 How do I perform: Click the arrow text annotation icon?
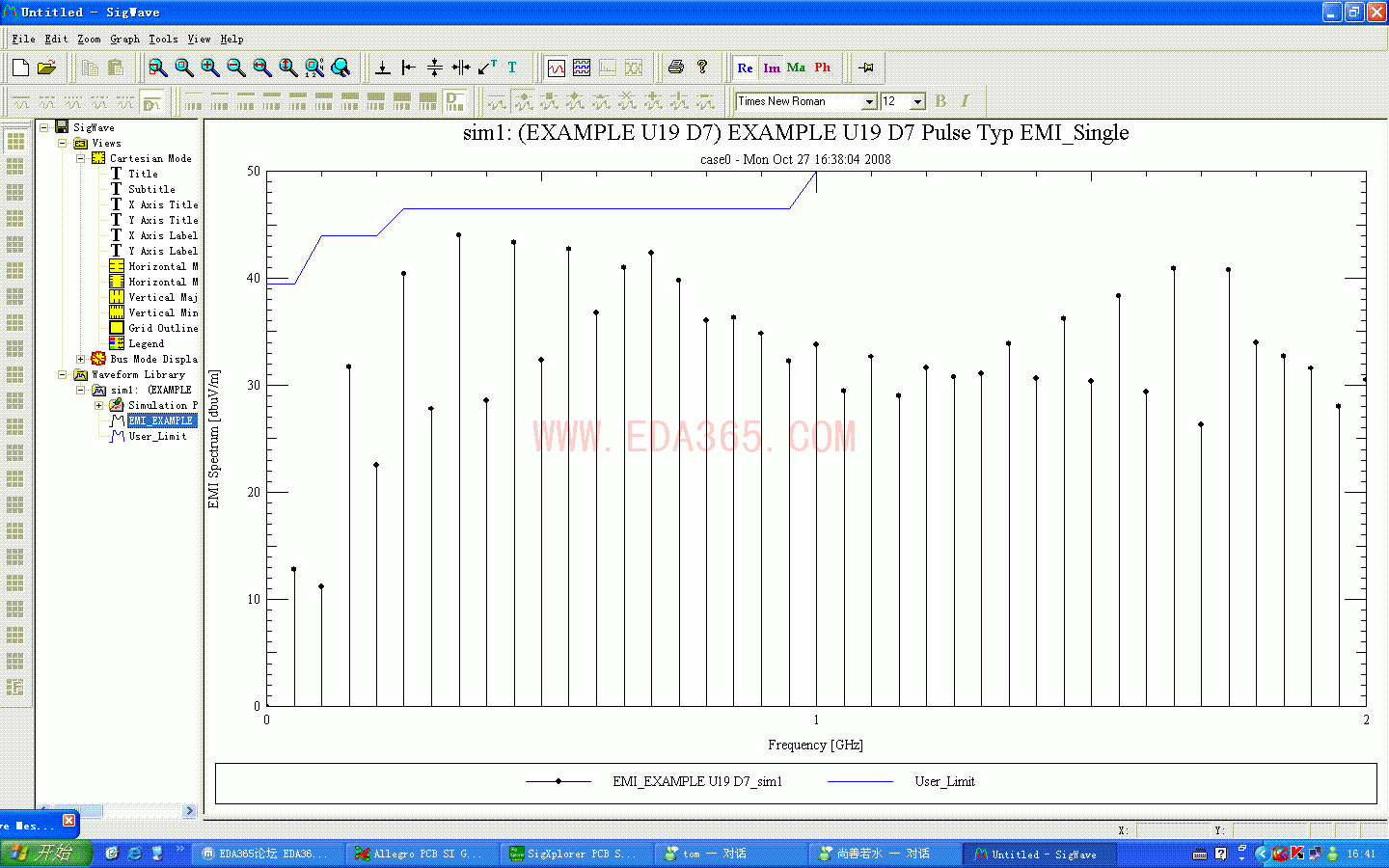click(x=487, y=68)
